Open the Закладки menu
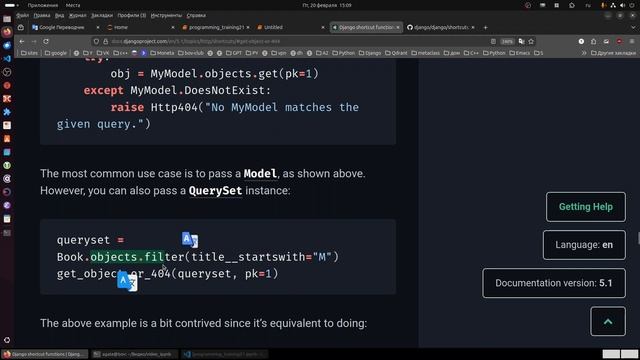 (102, 16)
